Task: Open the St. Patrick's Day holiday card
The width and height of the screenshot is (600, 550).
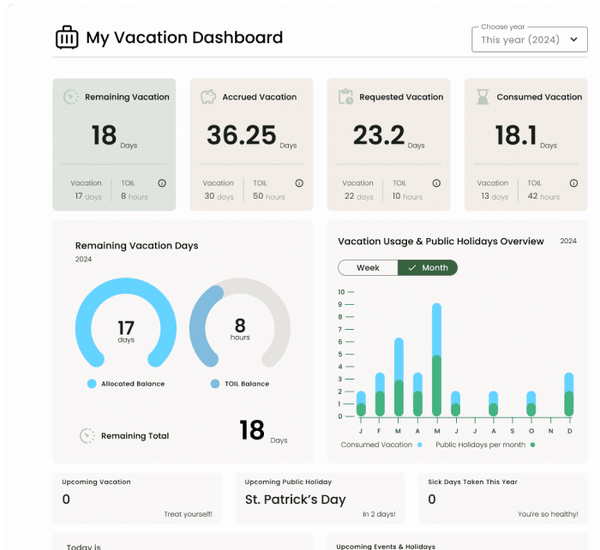Action: [320, 498]
